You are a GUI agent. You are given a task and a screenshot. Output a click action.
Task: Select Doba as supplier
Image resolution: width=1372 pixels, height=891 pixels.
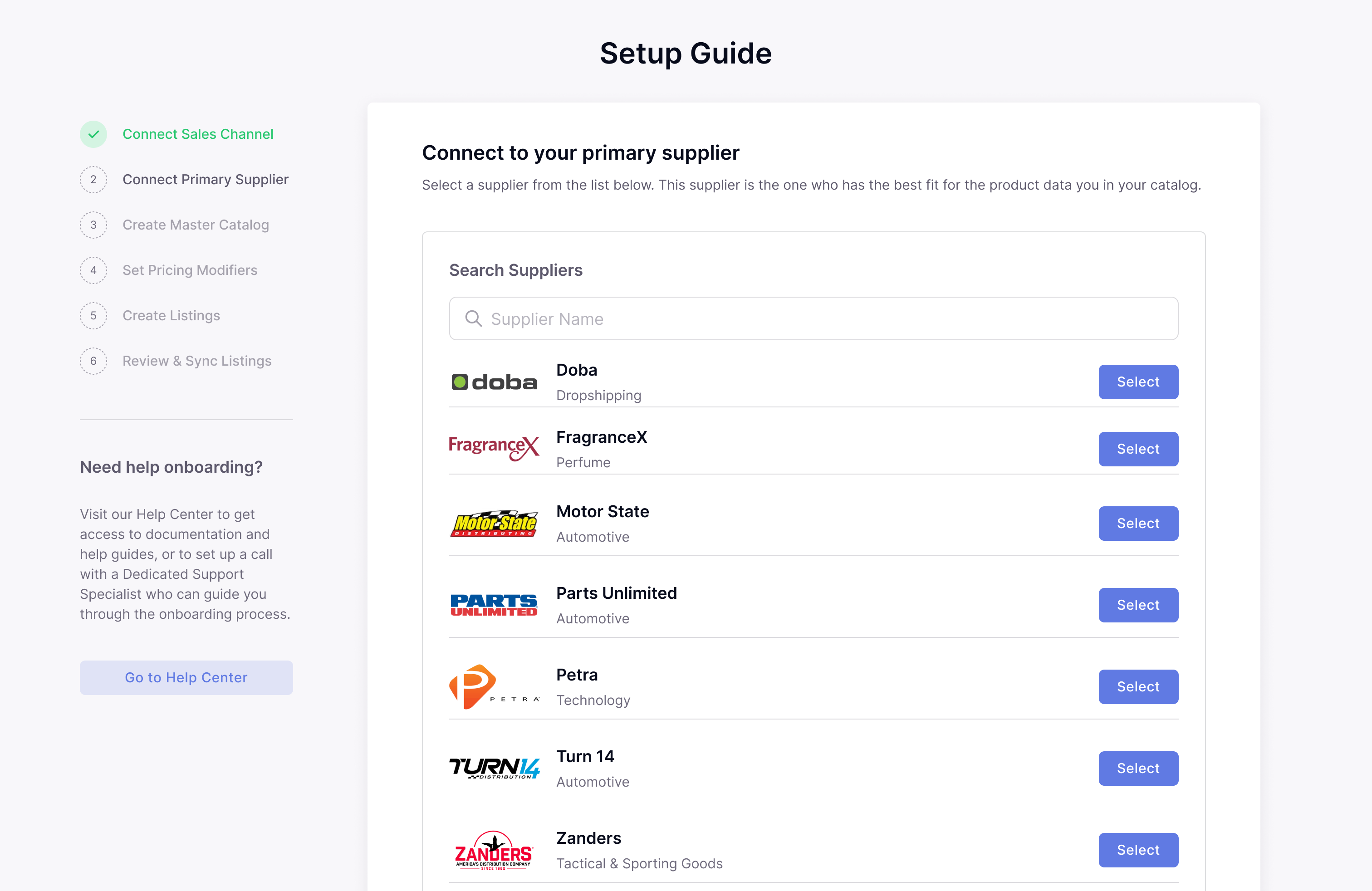click(1138, 382)
